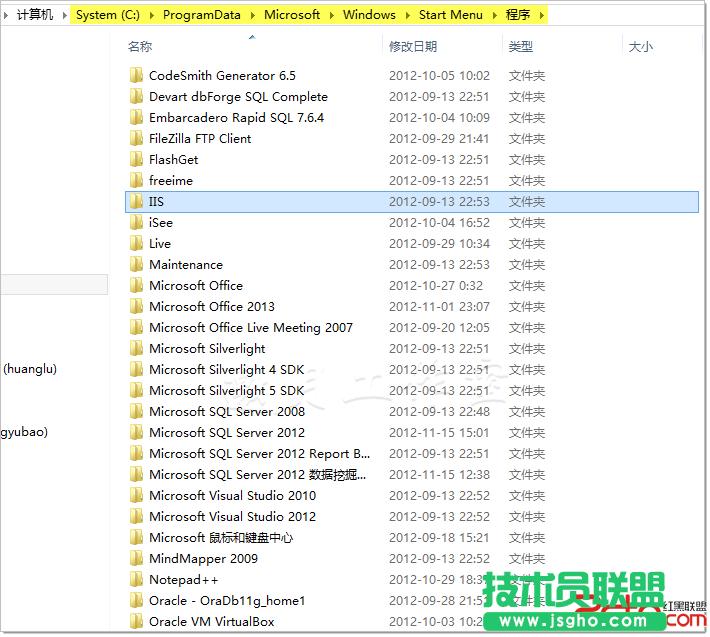
Task: Click the Devart dbForge SQL Complete folder icon
Action: click(136, 96)
